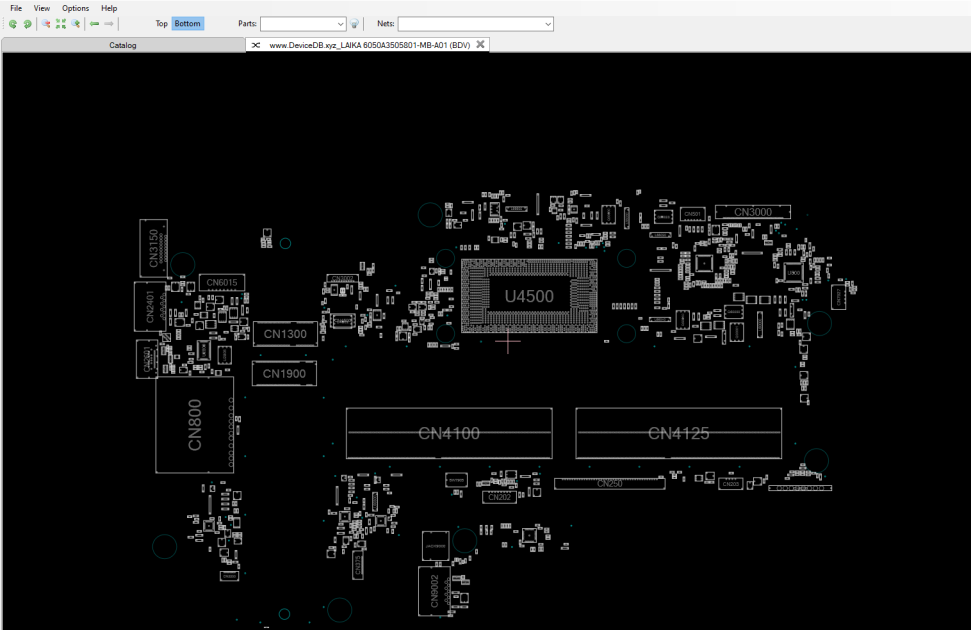Switch to the Top board side
The width and height of the screenshot is (971, 630).
click(x=162, y=24)
